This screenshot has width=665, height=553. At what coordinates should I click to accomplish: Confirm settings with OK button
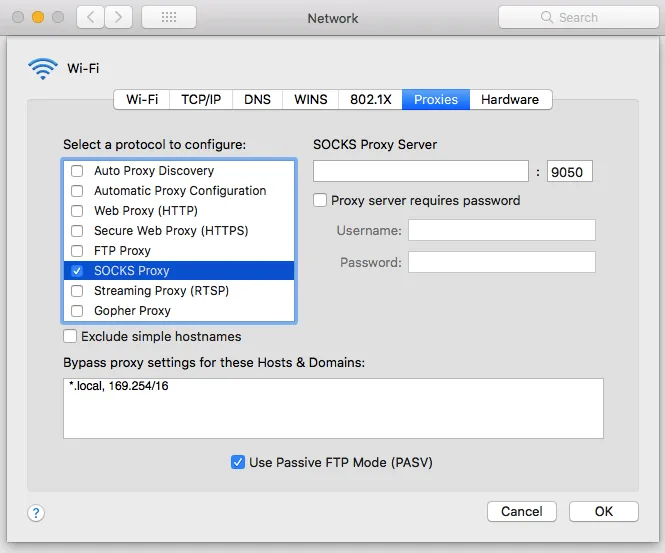604,511
